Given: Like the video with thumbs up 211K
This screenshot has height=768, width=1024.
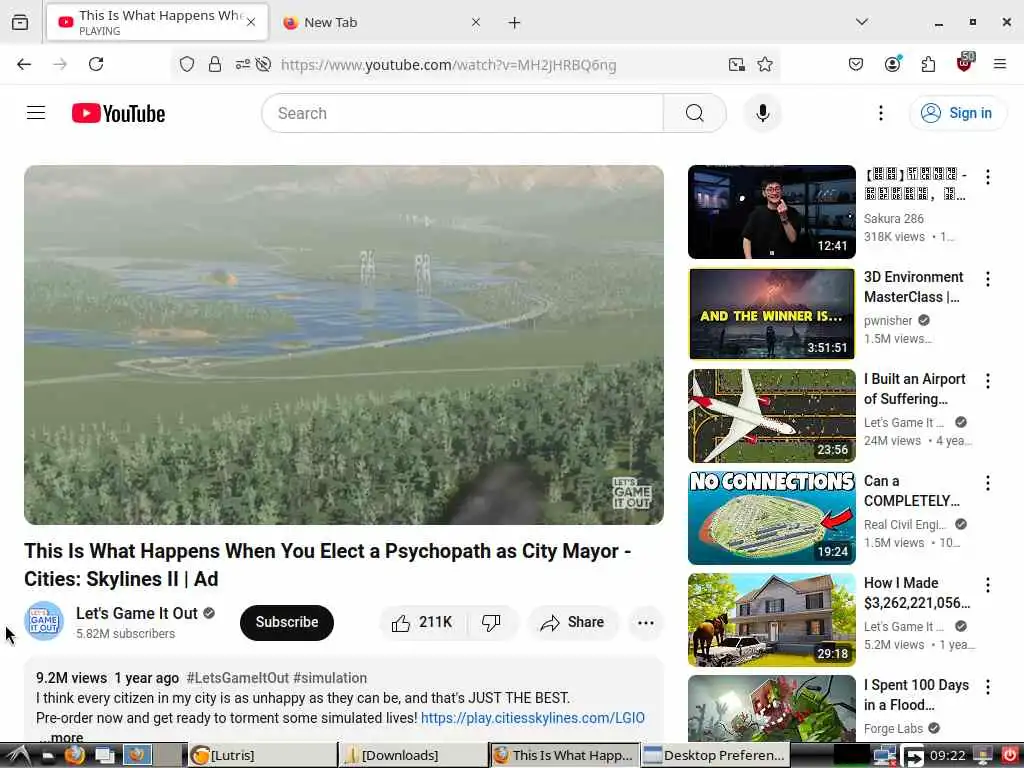Looking at the screenshot, I should 422,622.
